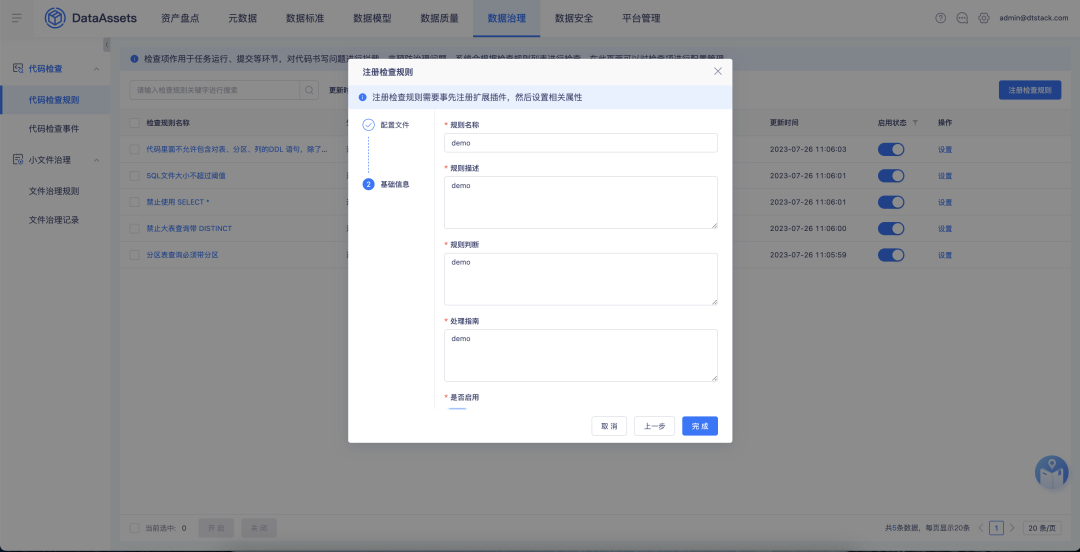1080x552 pixels.
Task: Click the 完成 button in the dialog
Action: coord(700,426)
